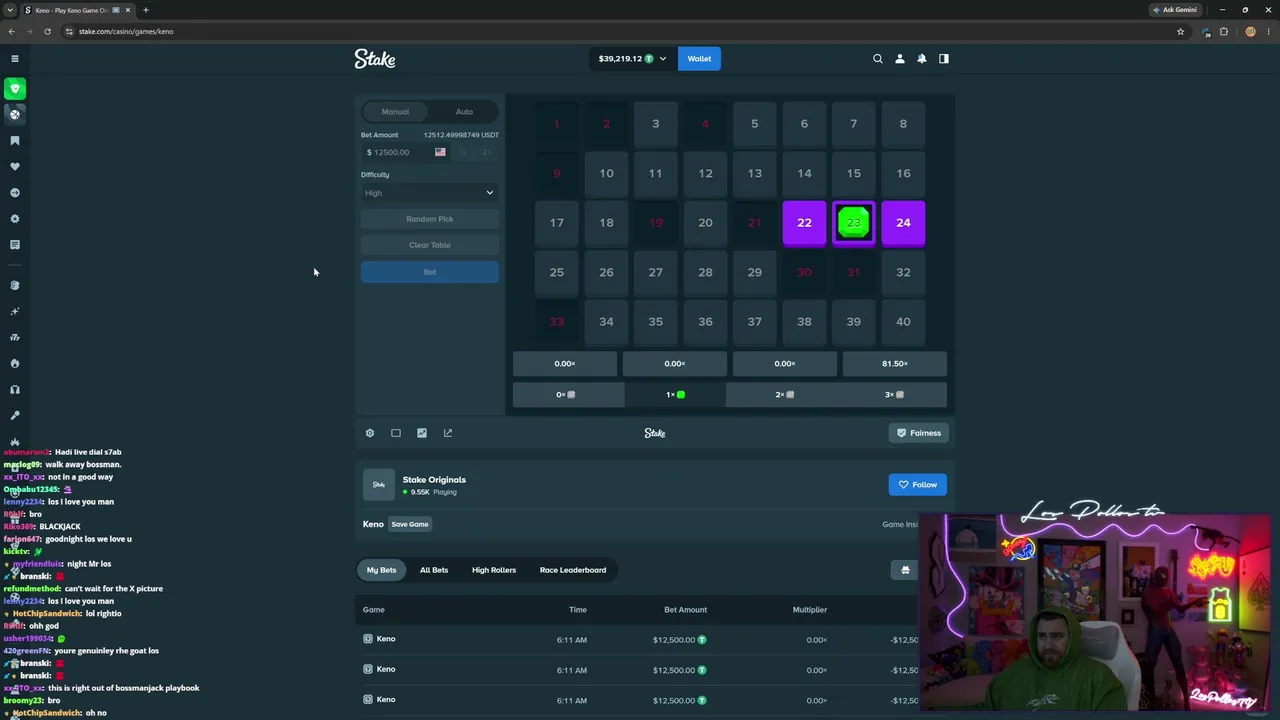Switch to High Rollers tab
Image resolution: width=1280 pixels, height=720 pixels.
click(x=494, y=570)
